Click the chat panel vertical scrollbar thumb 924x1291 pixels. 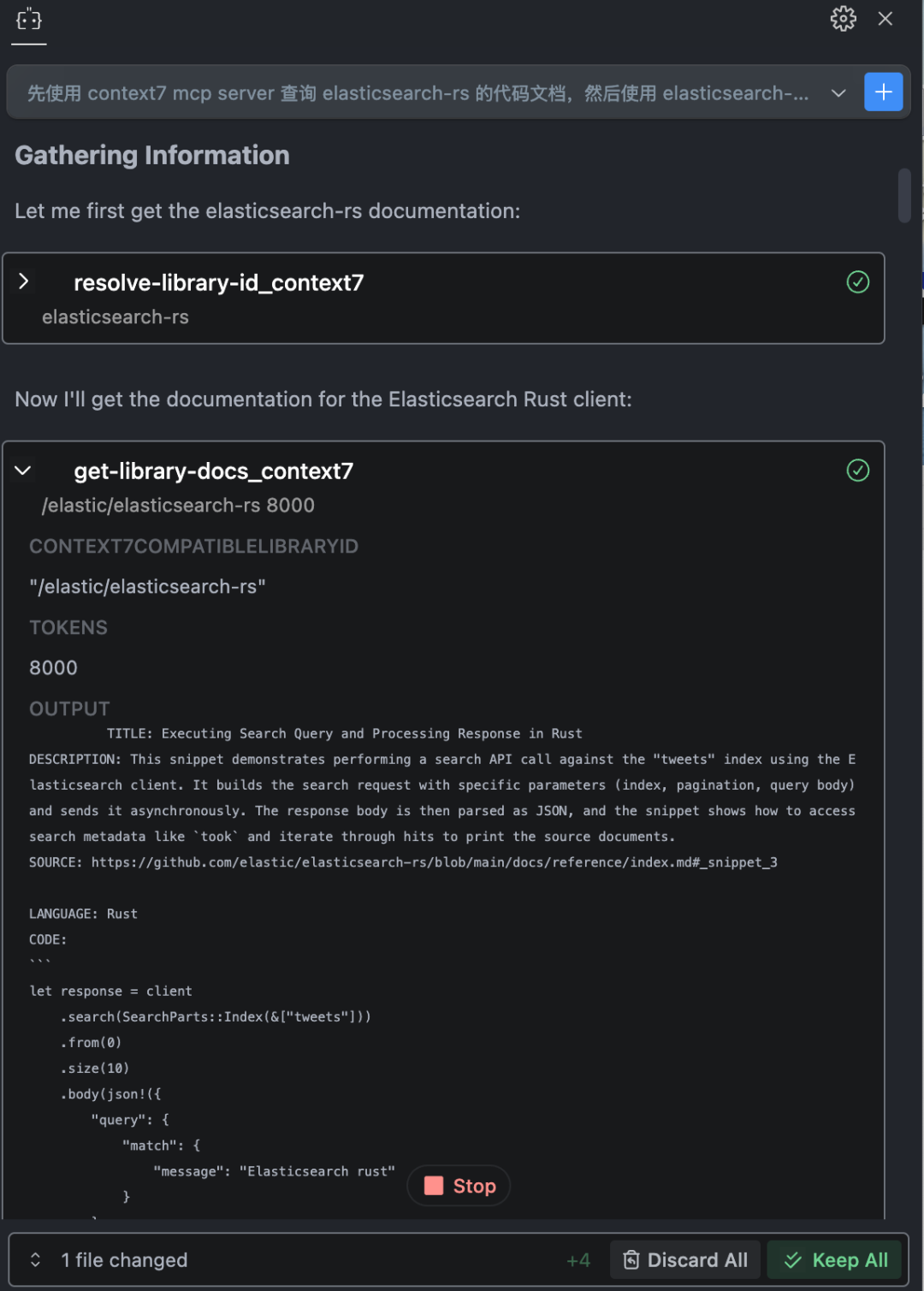(x=904, y=195)
